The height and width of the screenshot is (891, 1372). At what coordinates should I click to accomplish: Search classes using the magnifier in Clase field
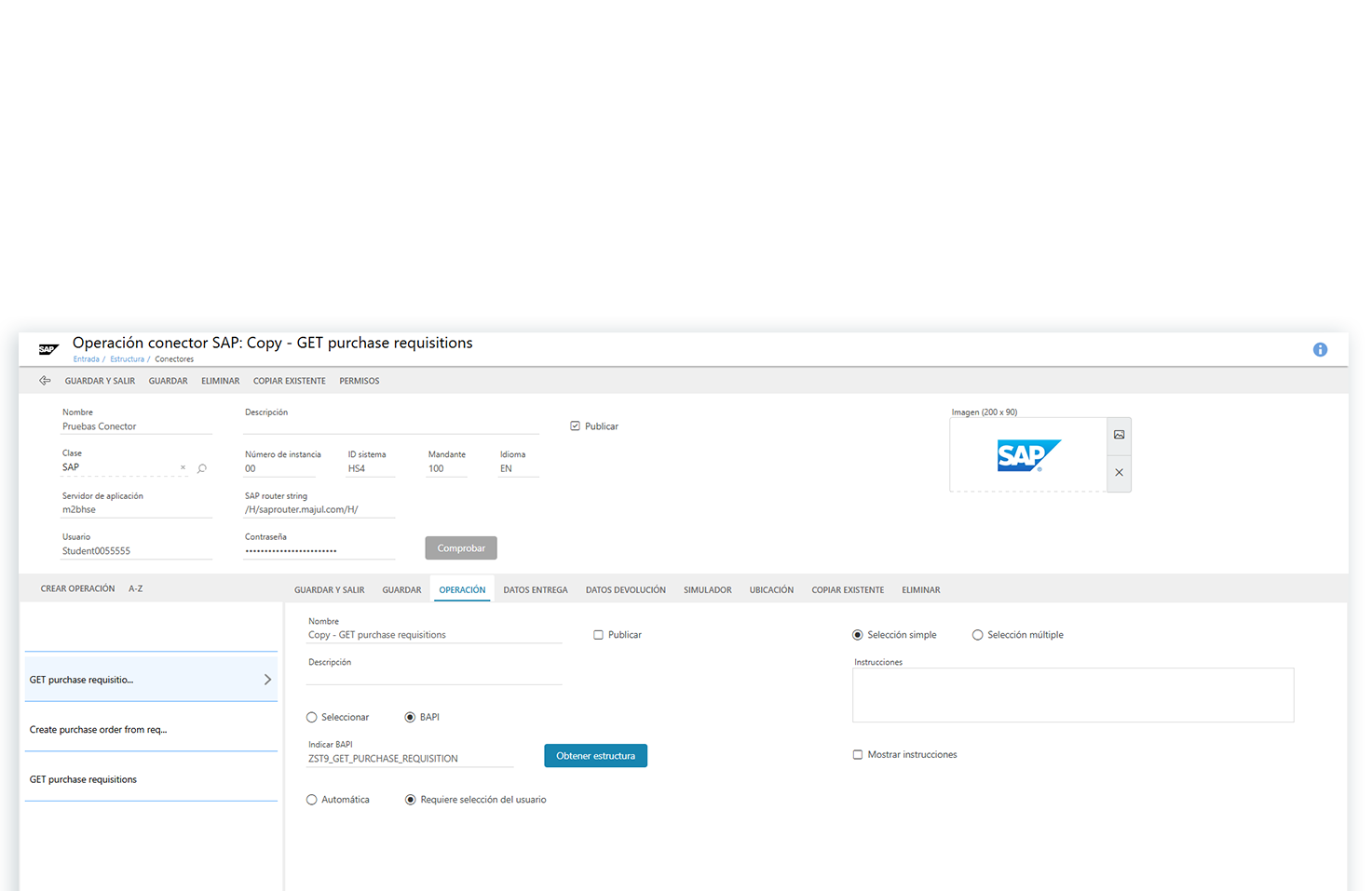(201, 468)
